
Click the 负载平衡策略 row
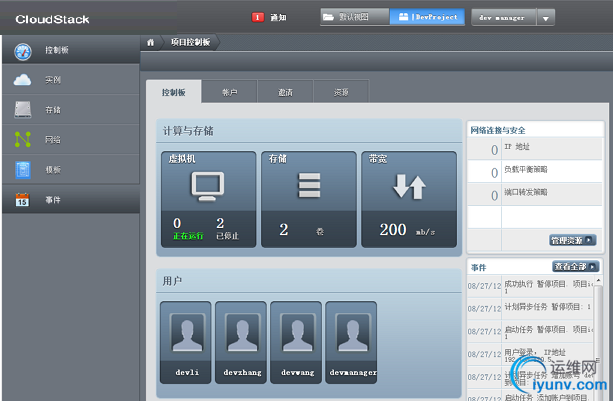pos(534,171)
